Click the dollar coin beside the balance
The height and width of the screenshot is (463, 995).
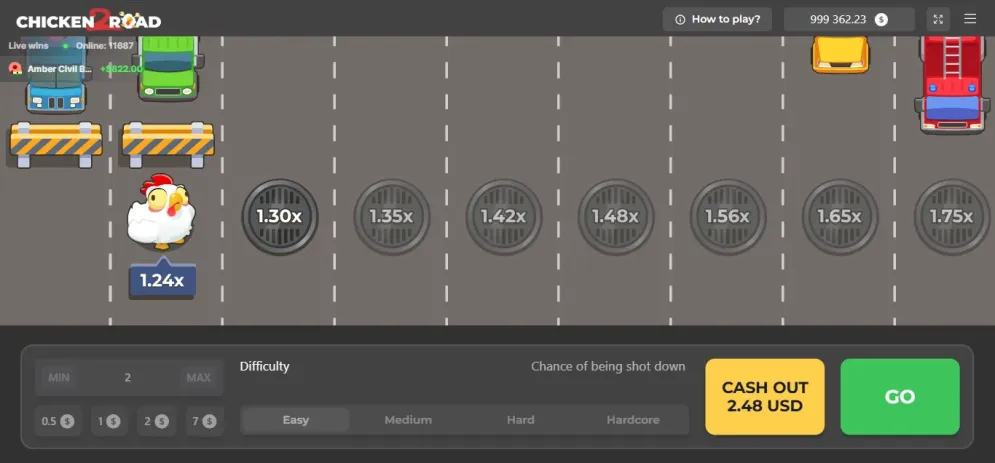(x=881, y=20)
